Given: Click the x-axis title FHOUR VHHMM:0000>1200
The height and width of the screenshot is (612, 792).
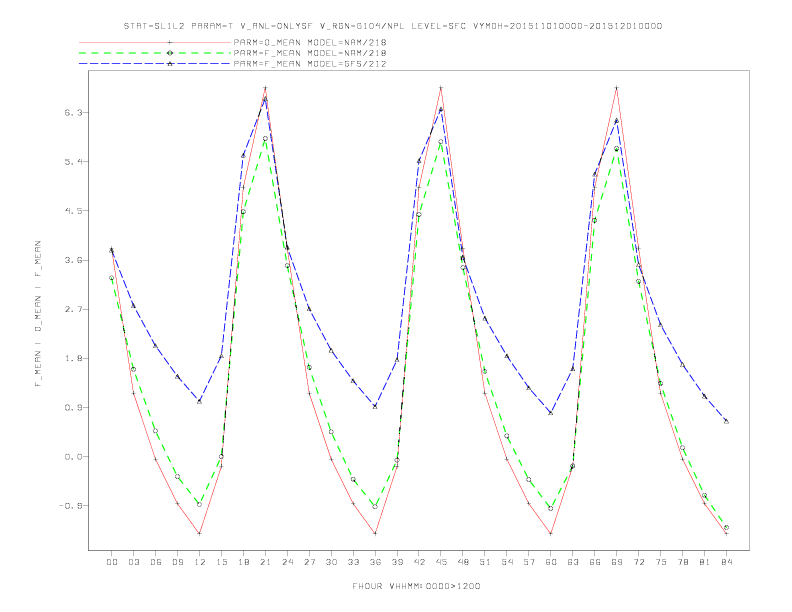Looking at the screenshot, I should [x=416, y=586].
